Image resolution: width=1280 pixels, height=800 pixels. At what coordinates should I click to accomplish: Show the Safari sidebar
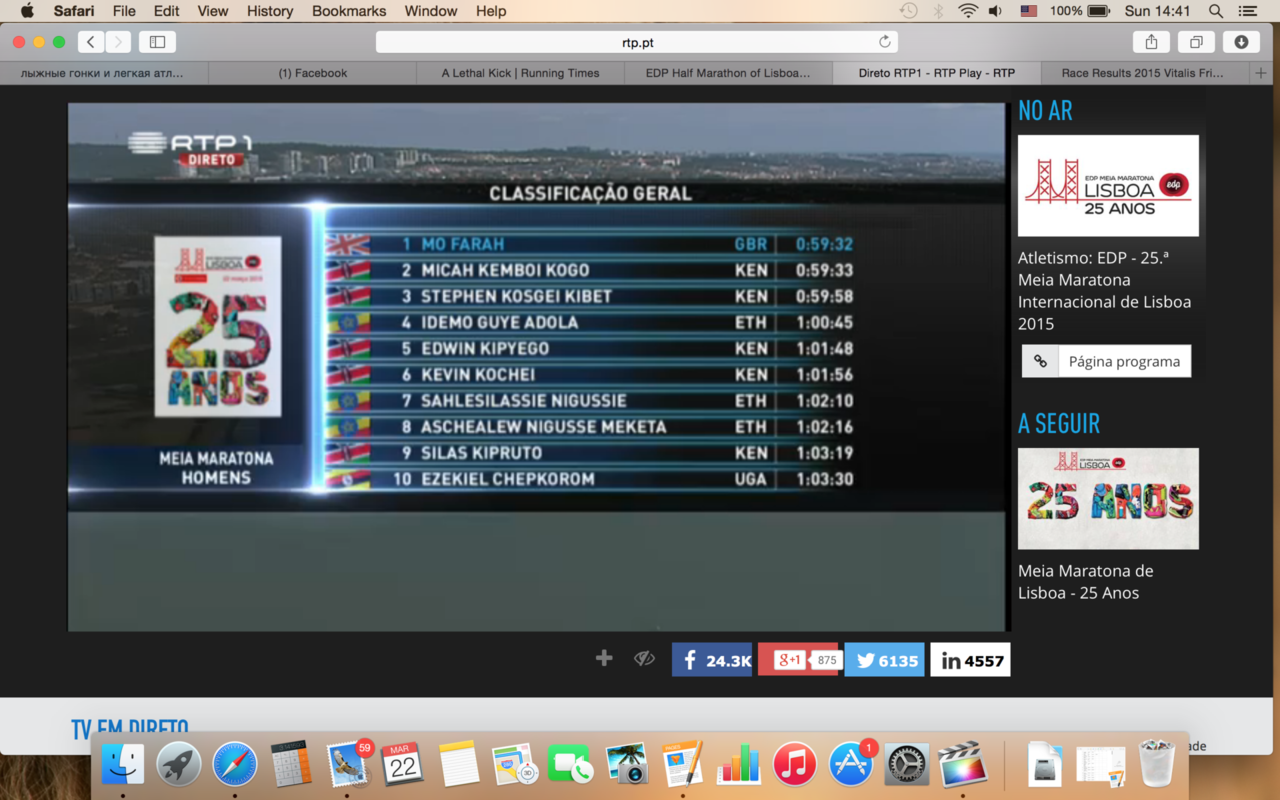pyautogui.click(x=157, y=42)
